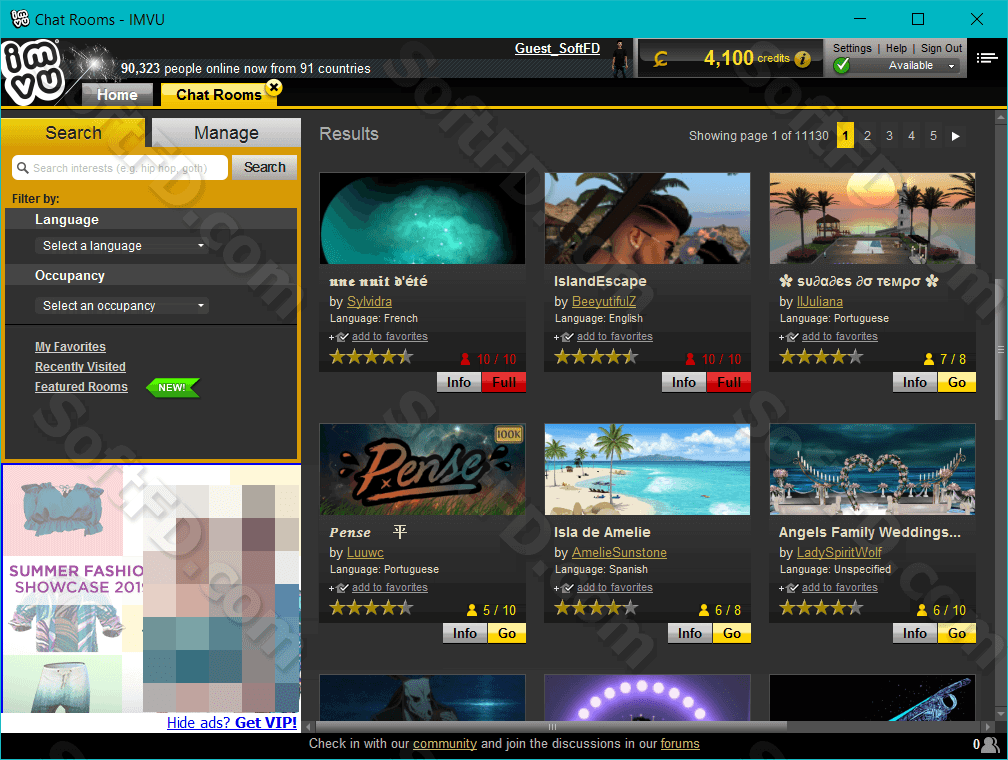Open the Manage panel tab
This screenshot has height=760, width=1008.
tap(226, 133)
